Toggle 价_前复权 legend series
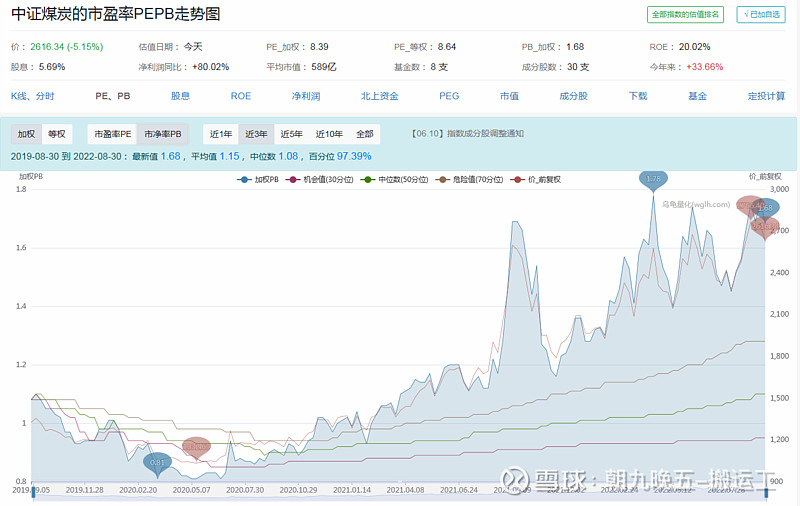The width and height of the screenshot is (800, 506). pyautogui.click(x=536, y=180)
